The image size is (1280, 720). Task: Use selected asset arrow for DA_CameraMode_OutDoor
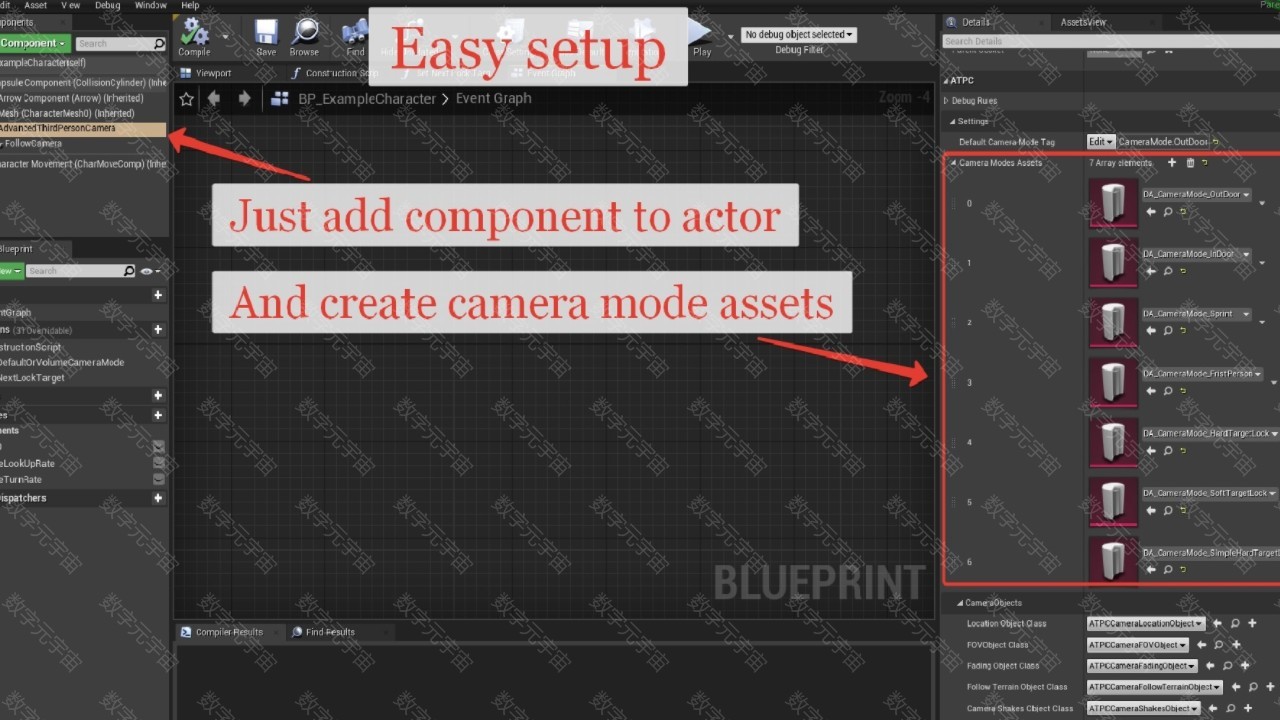coord(1151,212)
